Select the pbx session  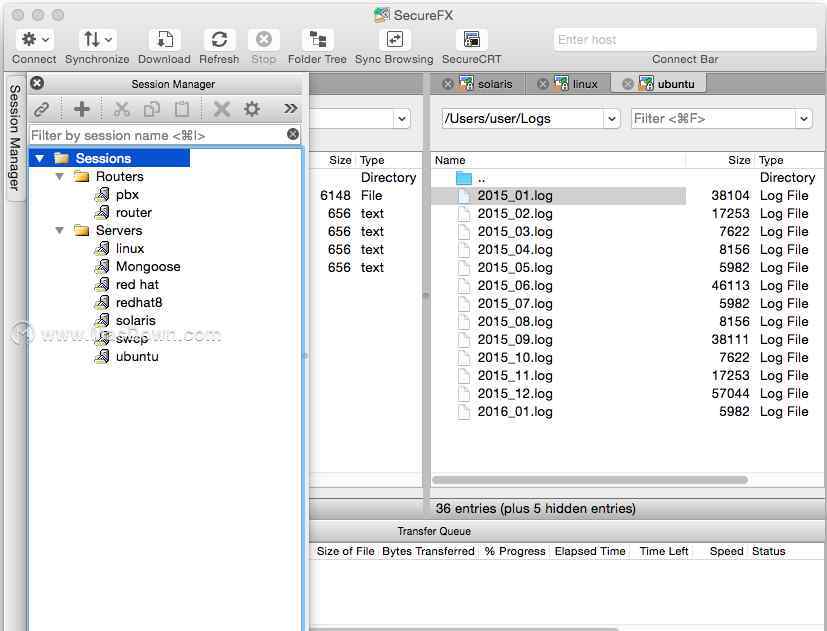127,195
